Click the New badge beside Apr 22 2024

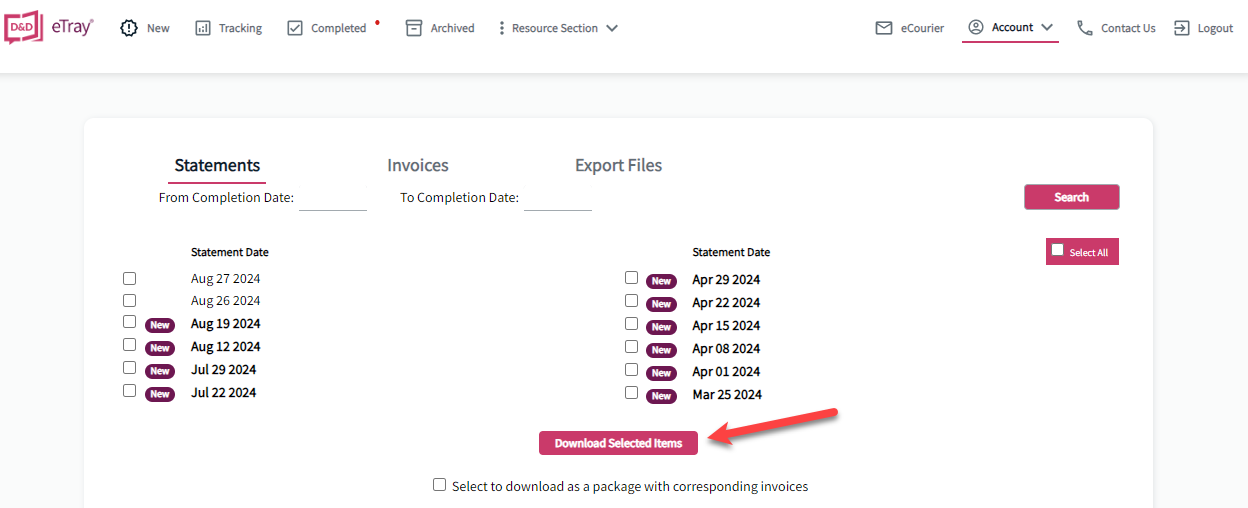pos(661,304)
